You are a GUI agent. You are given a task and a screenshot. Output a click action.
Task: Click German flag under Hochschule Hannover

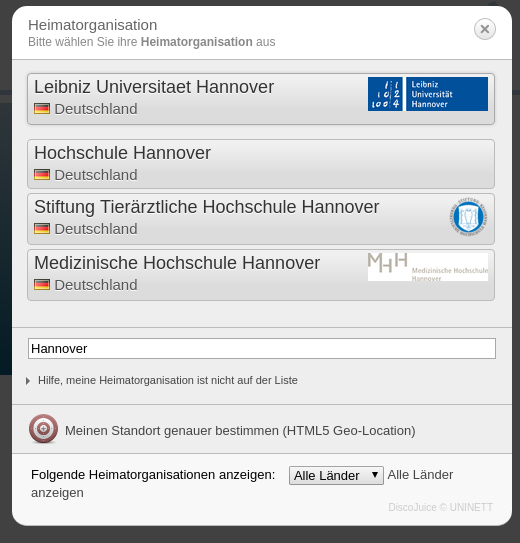pyautogui.click(x=42, y=175)
